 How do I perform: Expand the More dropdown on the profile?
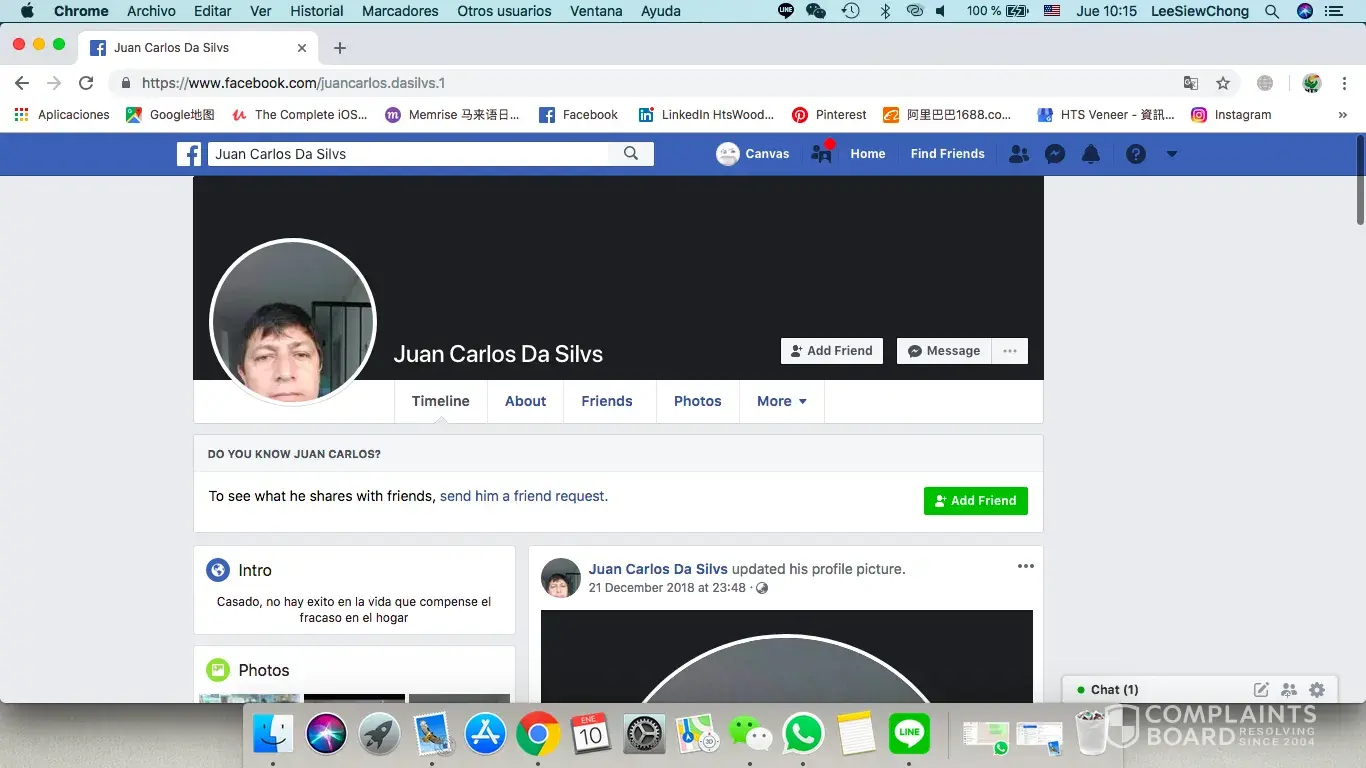[781, 401]
